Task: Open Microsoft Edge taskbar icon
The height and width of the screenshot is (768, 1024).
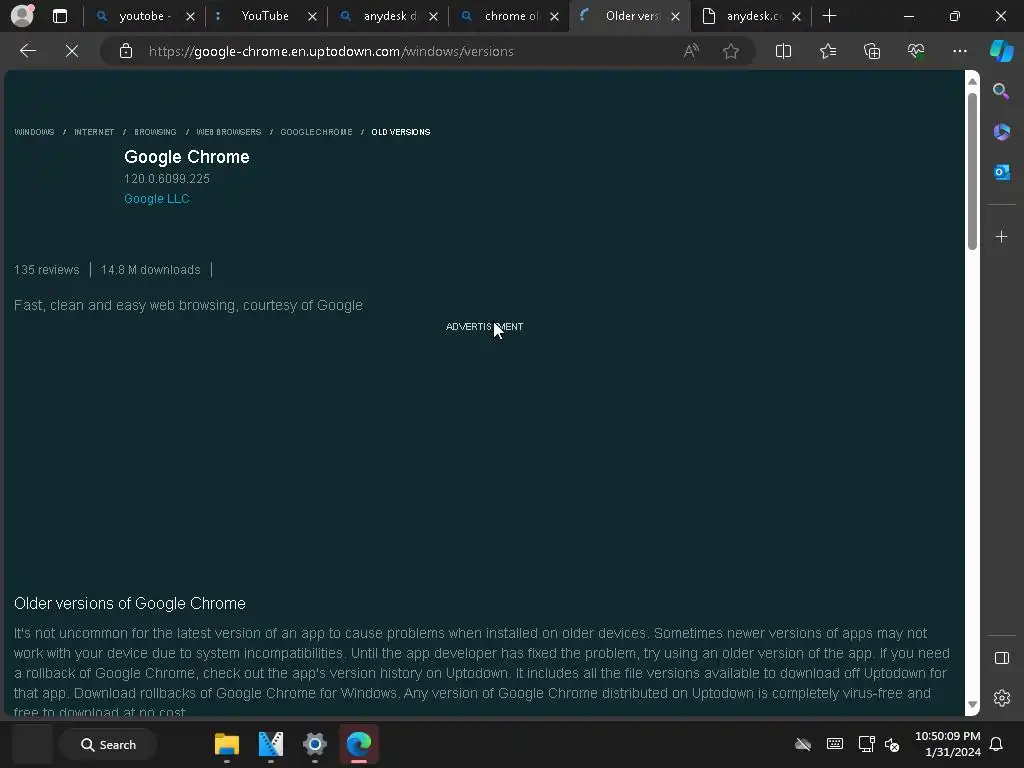Action: click(359, 744)
